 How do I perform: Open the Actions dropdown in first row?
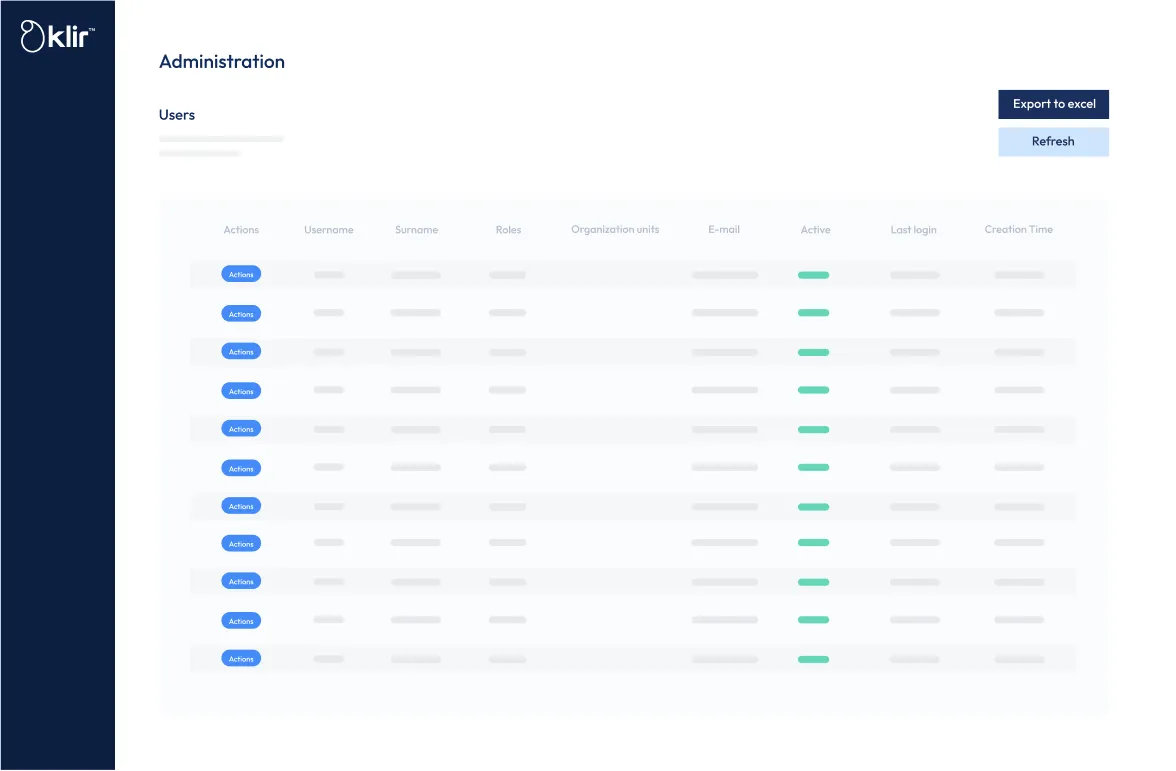[x=241, y=274]
